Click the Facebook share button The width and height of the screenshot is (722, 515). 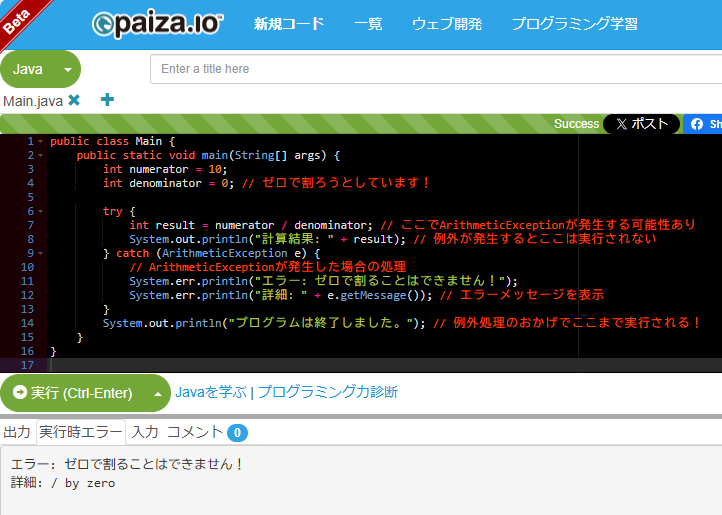pyautogui.click(x=703, y=124)
